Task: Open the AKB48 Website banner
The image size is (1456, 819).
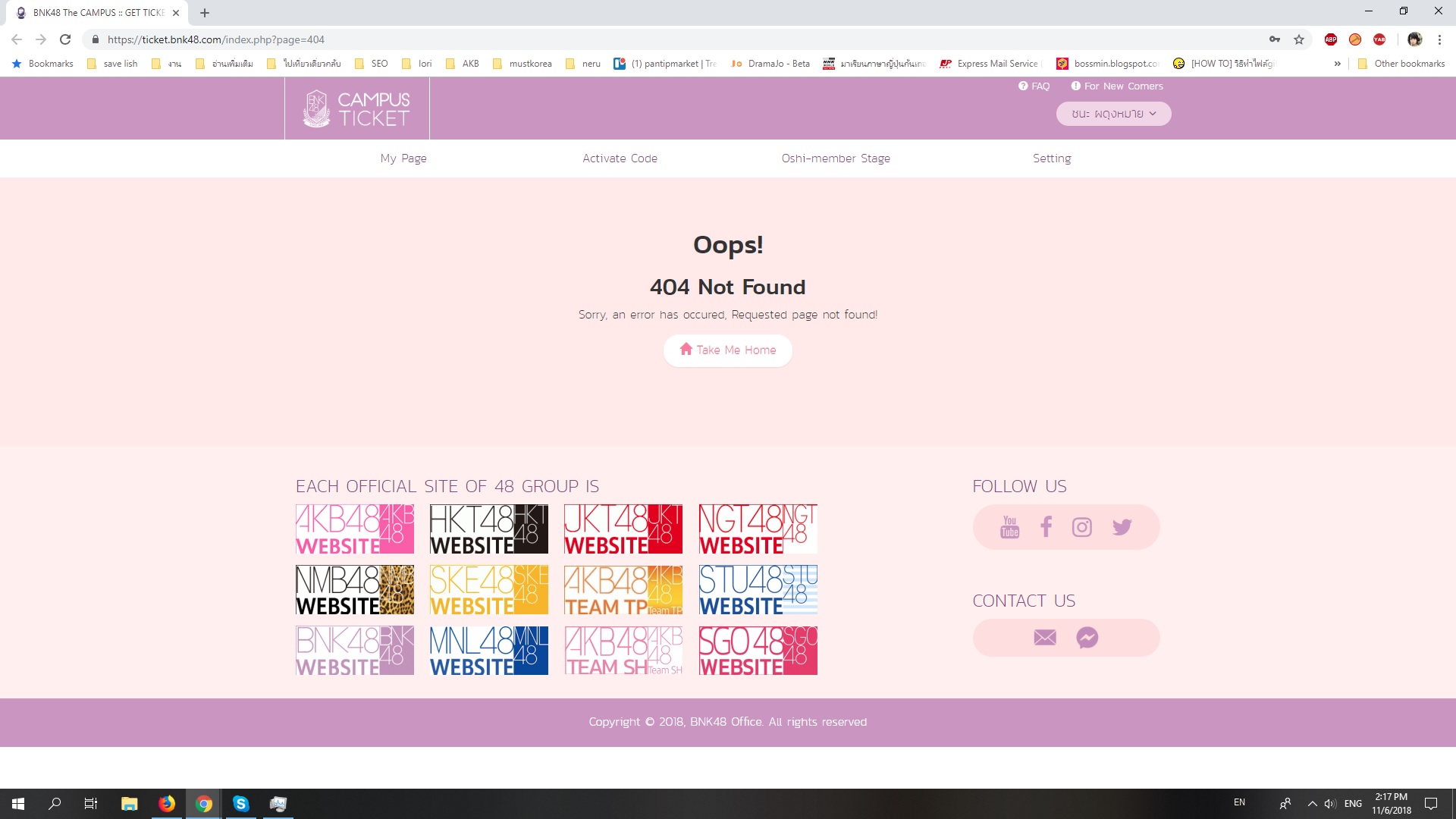Action: click(x=355, y=529)
